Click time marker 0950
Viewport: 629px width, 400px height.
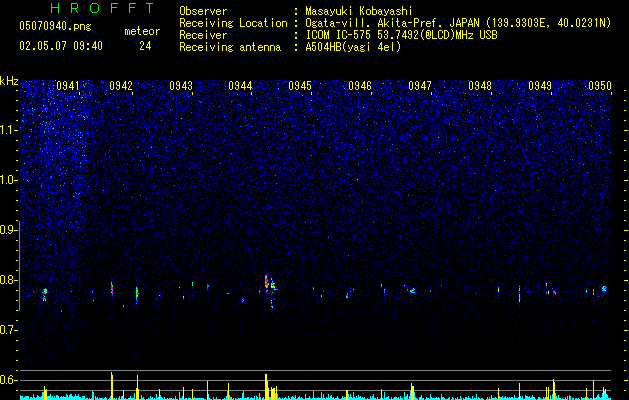600,86
